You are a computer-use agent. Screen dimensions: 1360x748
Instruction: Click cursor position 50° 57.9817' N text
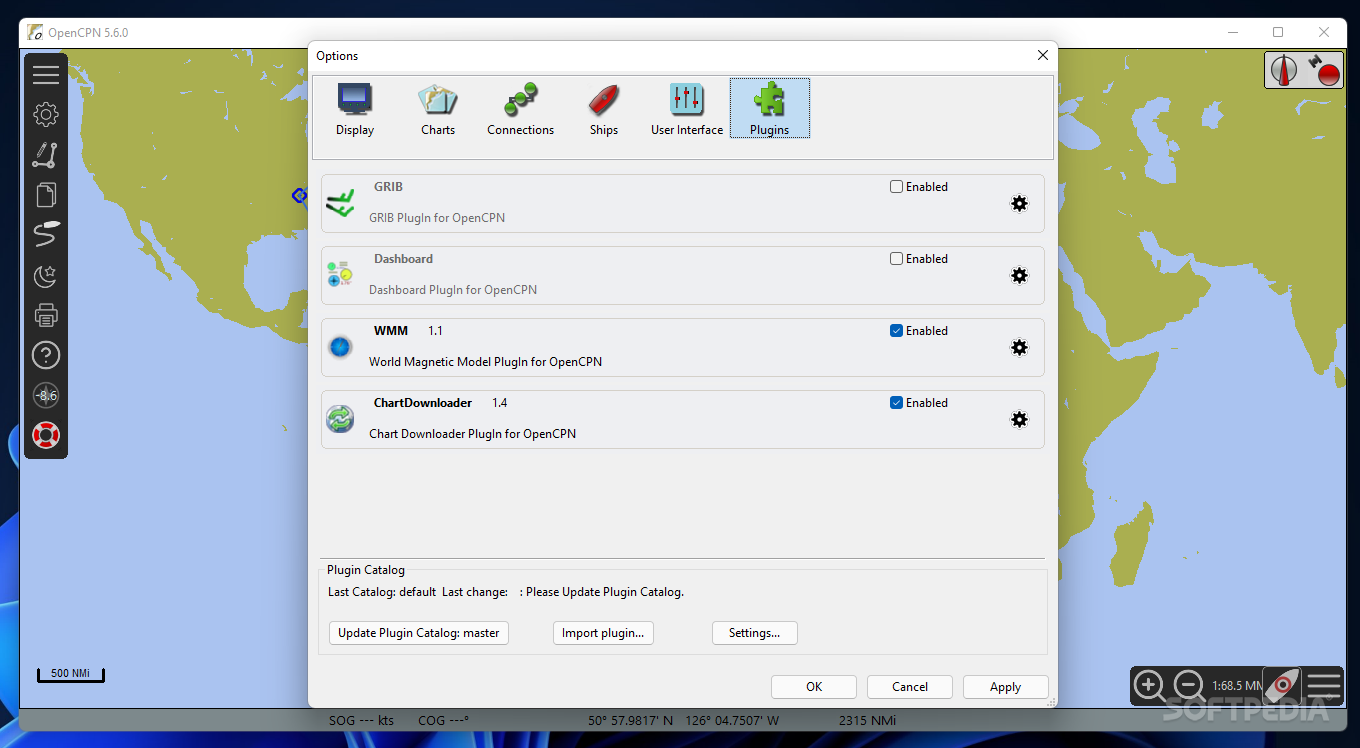pos(631,720)
